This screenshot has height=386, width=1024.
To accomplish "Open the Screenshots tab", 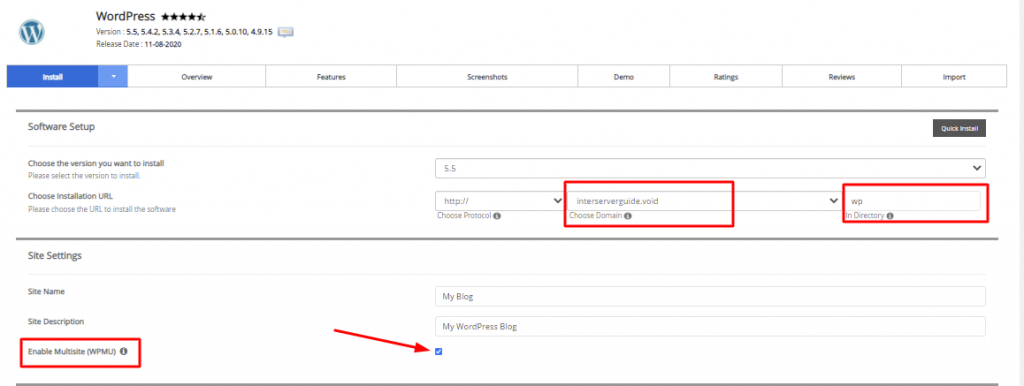I will click(x=487, y=76).
